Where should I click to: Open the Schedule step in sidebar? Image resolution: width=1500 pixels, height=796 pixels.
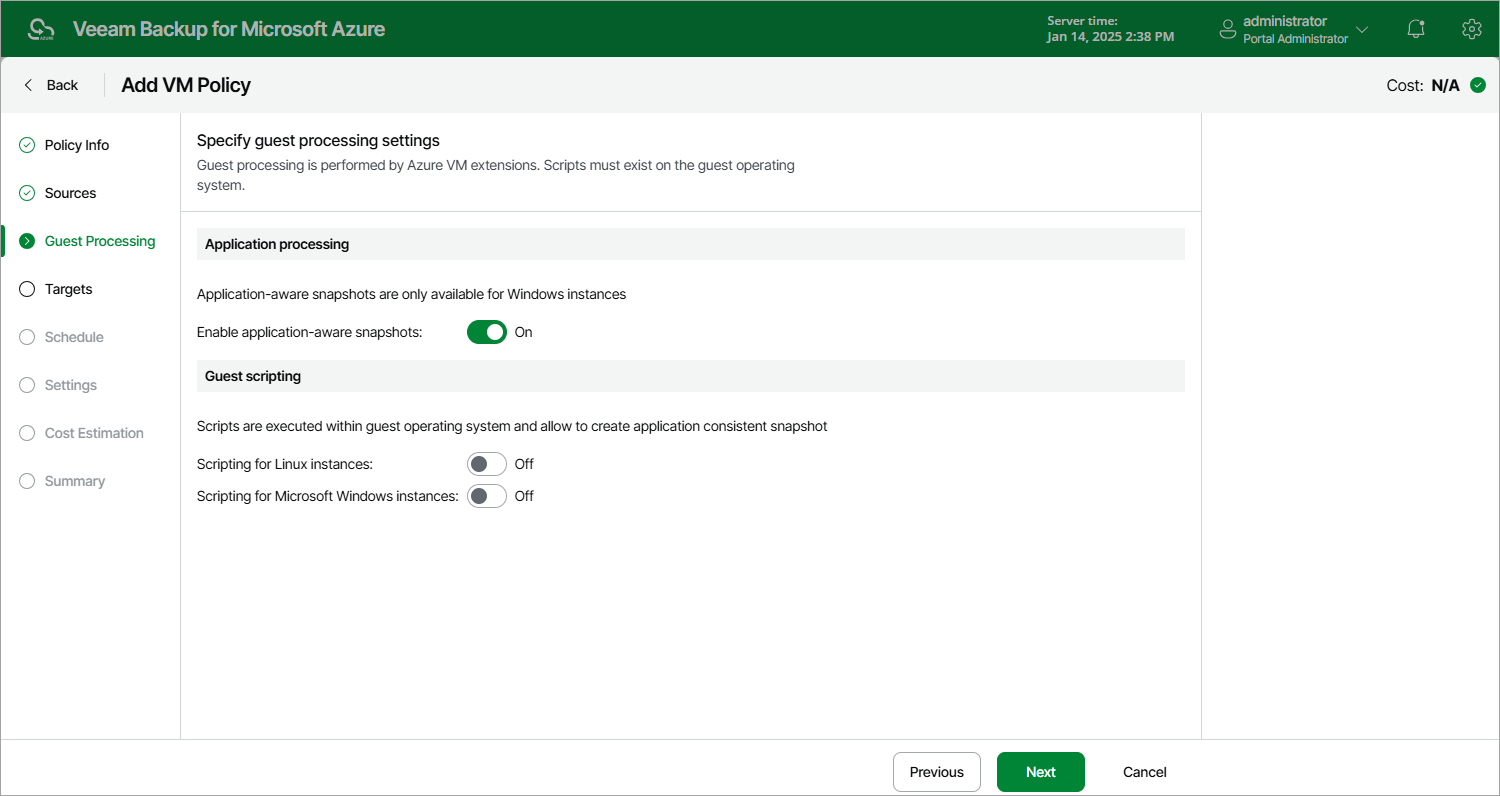pyautogui.click(x=74, y=337)
